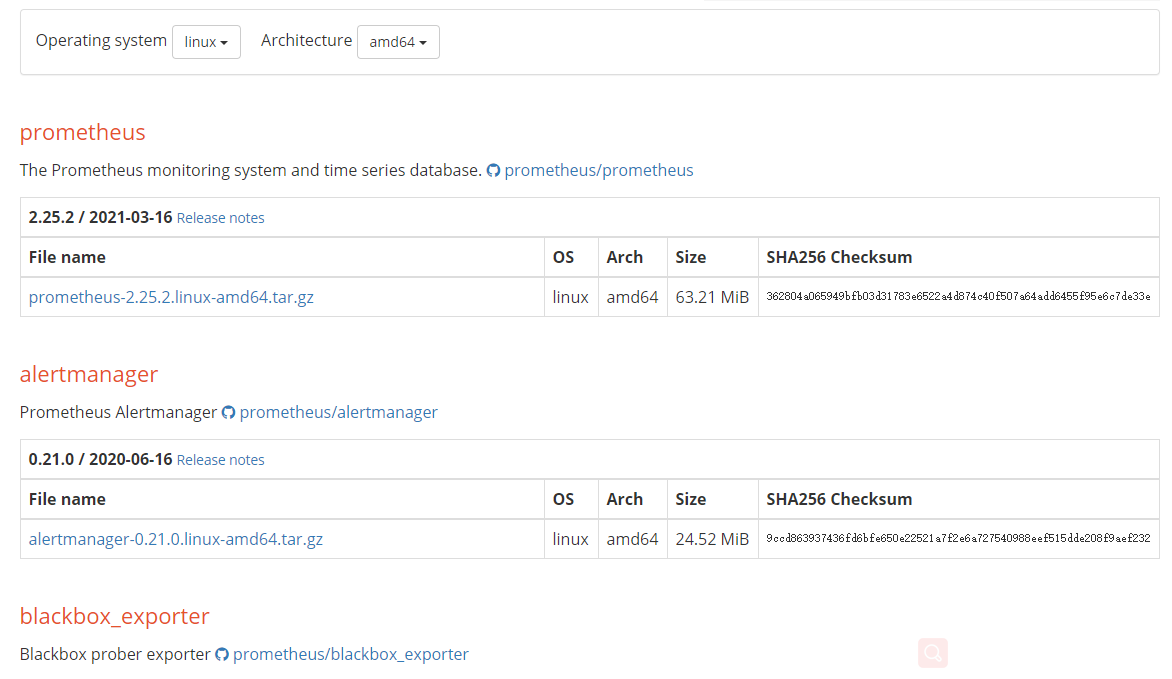Open Release notes for prometheus 2.25.2
The width and height of the screenshot is (1172, 679).
pos(220,218)
